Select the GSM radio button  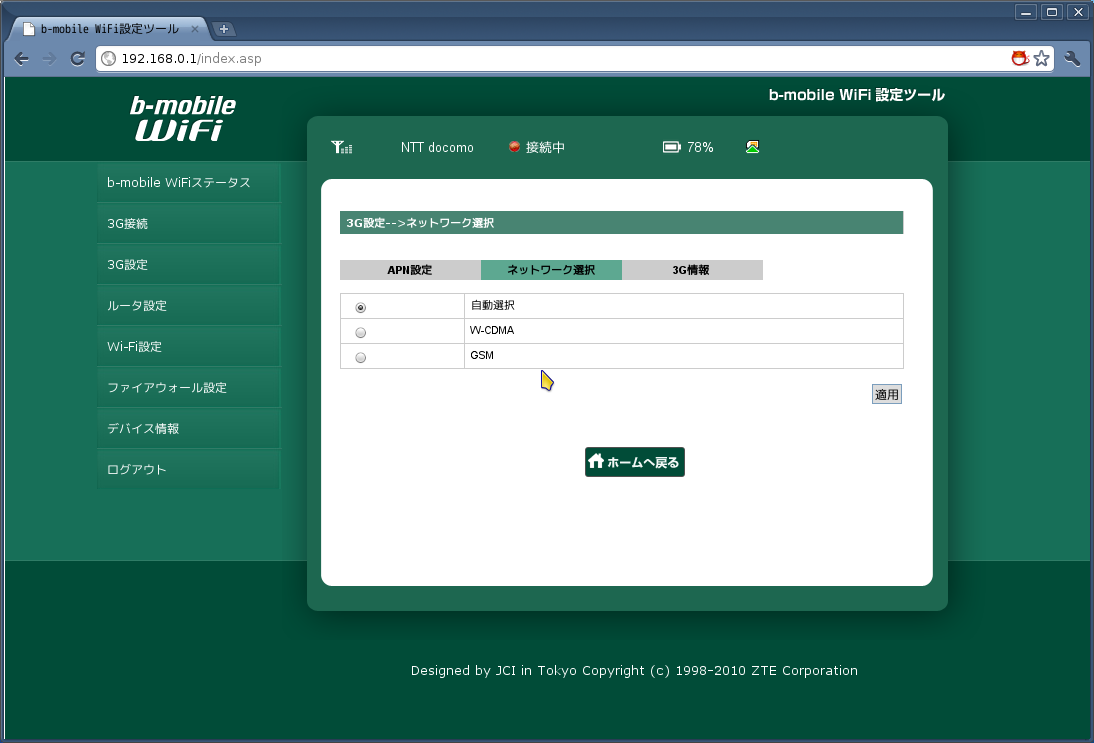(361, 358)
